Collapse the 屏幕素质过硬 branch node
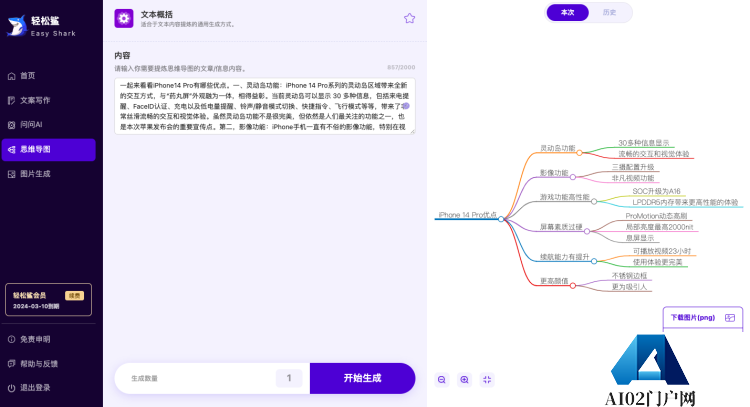The image size is (750, 407). [x=587, y=231]
